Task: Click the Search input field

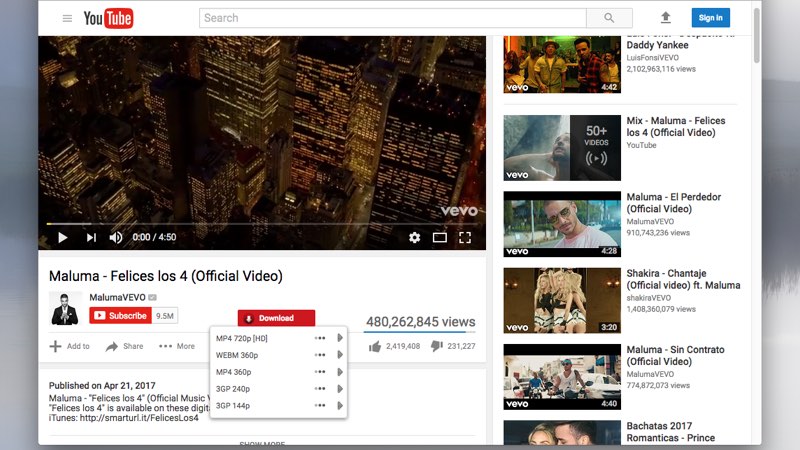Action: pos(392,18)
